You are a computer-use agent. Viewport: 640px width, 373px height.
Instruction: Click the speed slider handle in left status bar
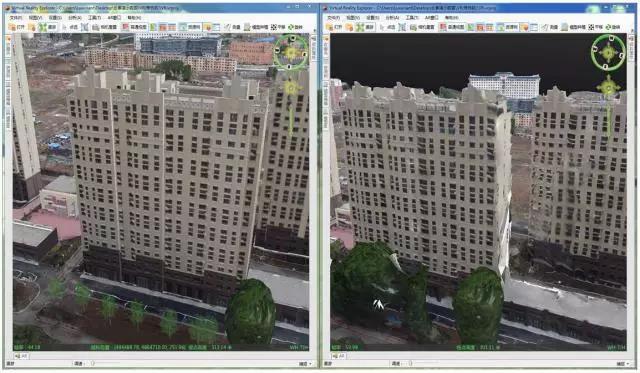pos(92,364)
